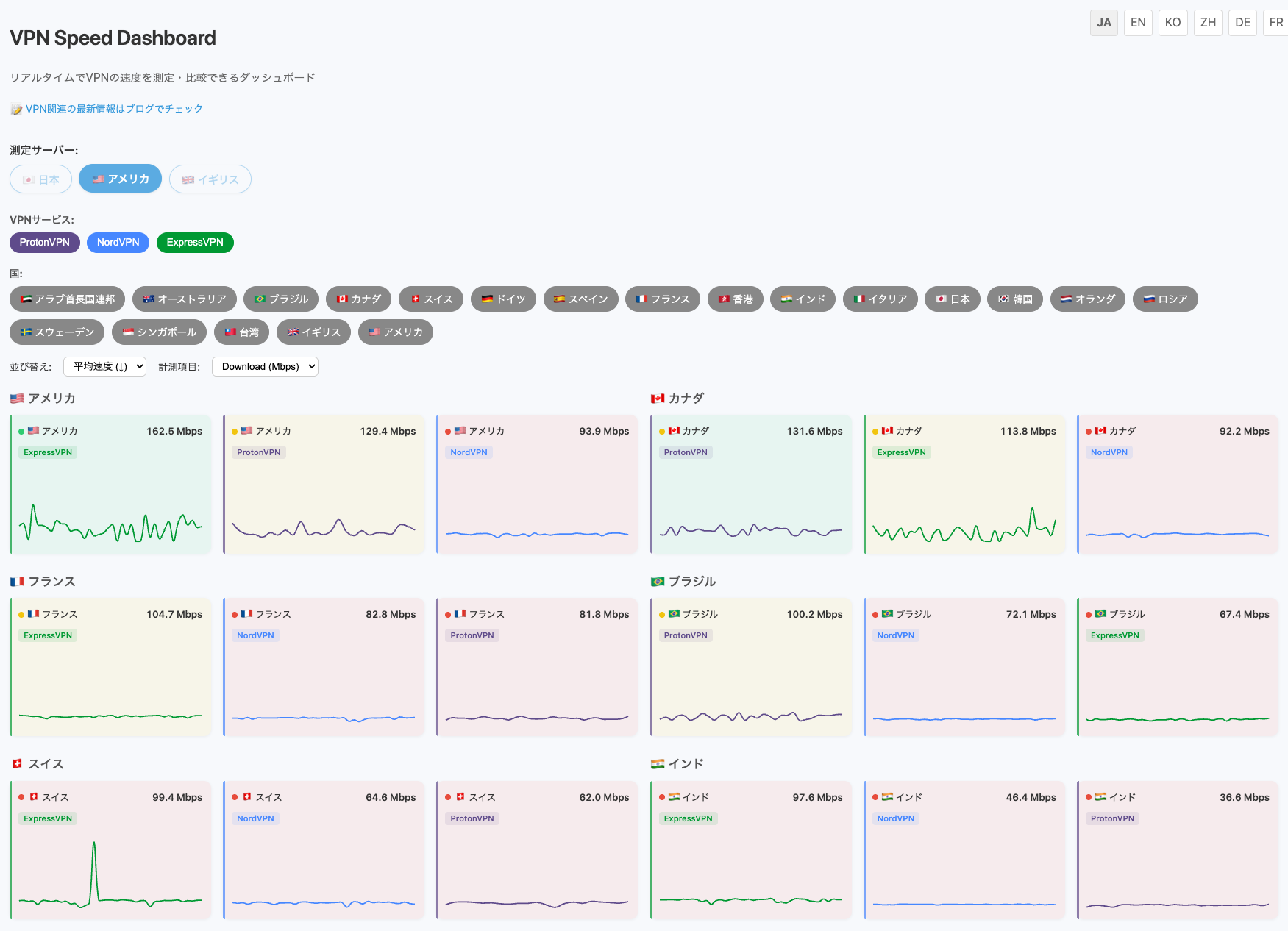Select the JA language tab
Image resolution: width=1288 pixels, height=931 pixels.
tap(1103, 23)
